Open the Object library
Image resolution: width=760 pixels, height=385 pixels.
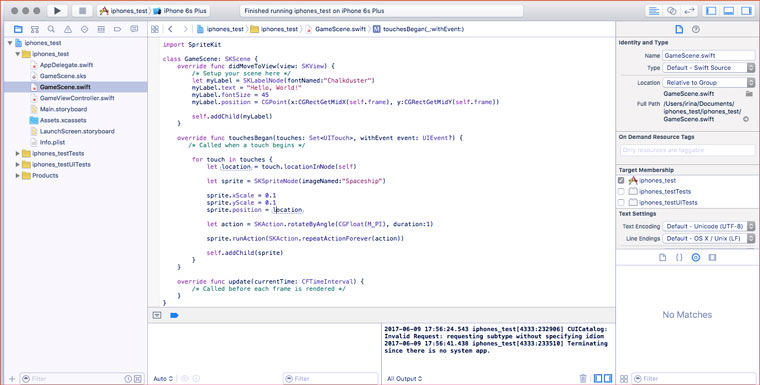pos(696,257)
